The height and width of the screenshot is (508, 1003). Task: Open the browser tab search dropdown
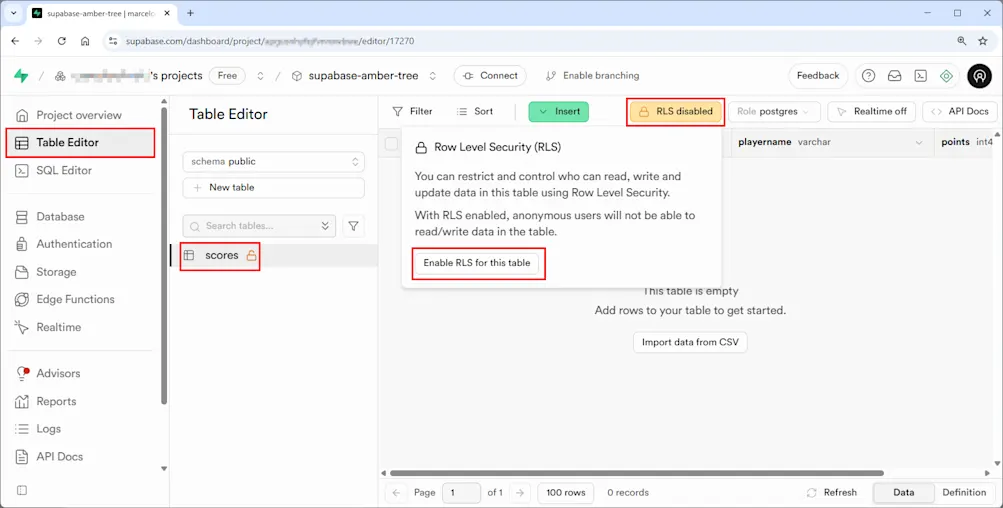13,13
